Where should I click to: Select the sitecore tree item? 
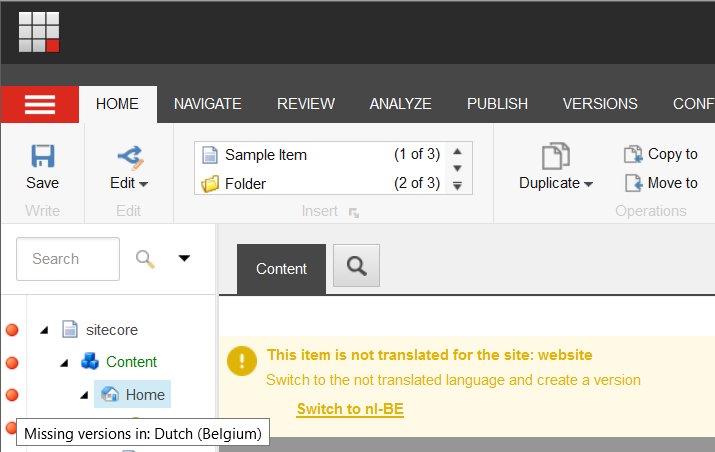tap(112, 330)
